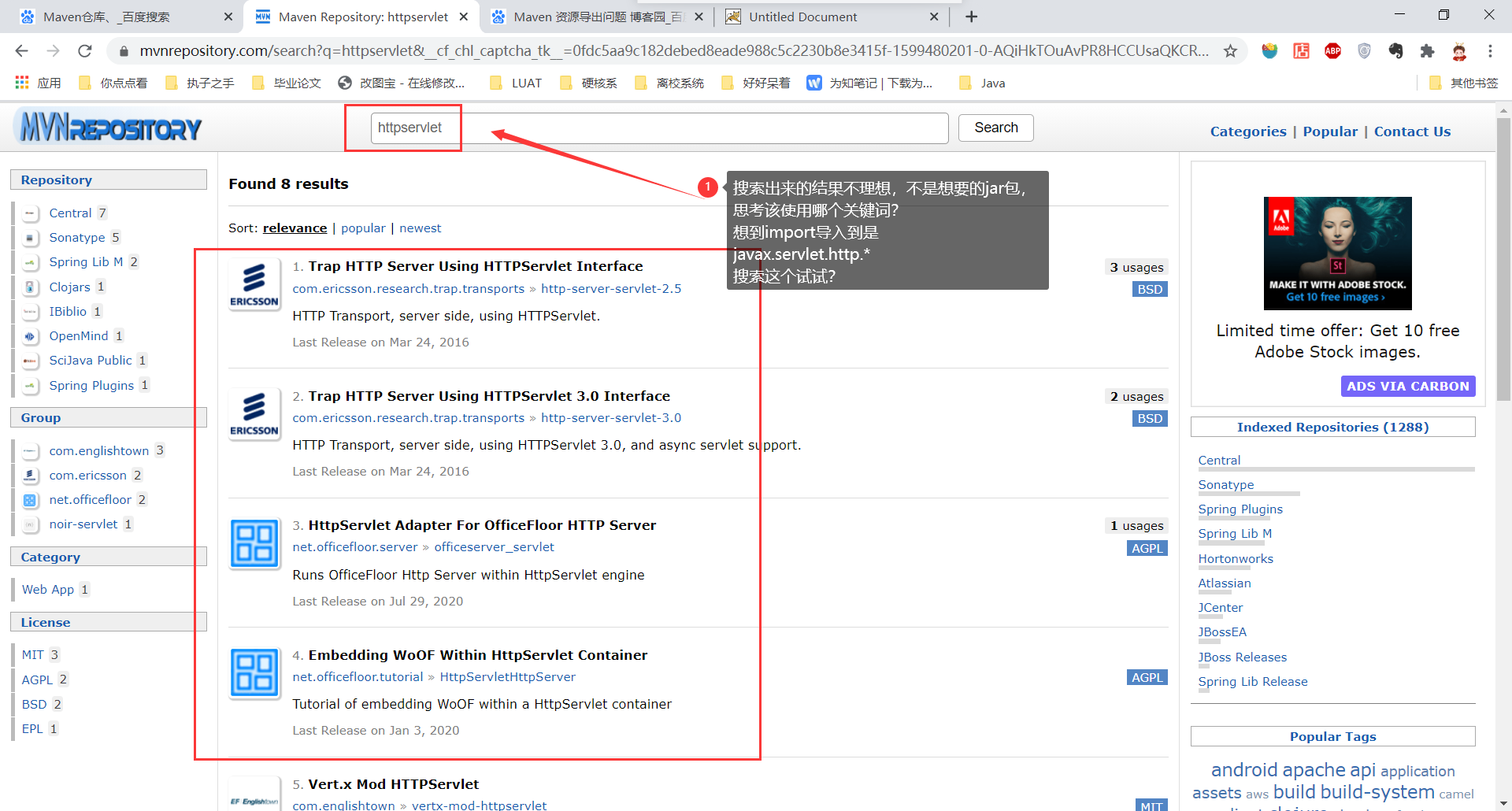The width and height of the screenshot is (1512, 811).
Task: Open the Java bookmark folder
Action: [983, 83]
